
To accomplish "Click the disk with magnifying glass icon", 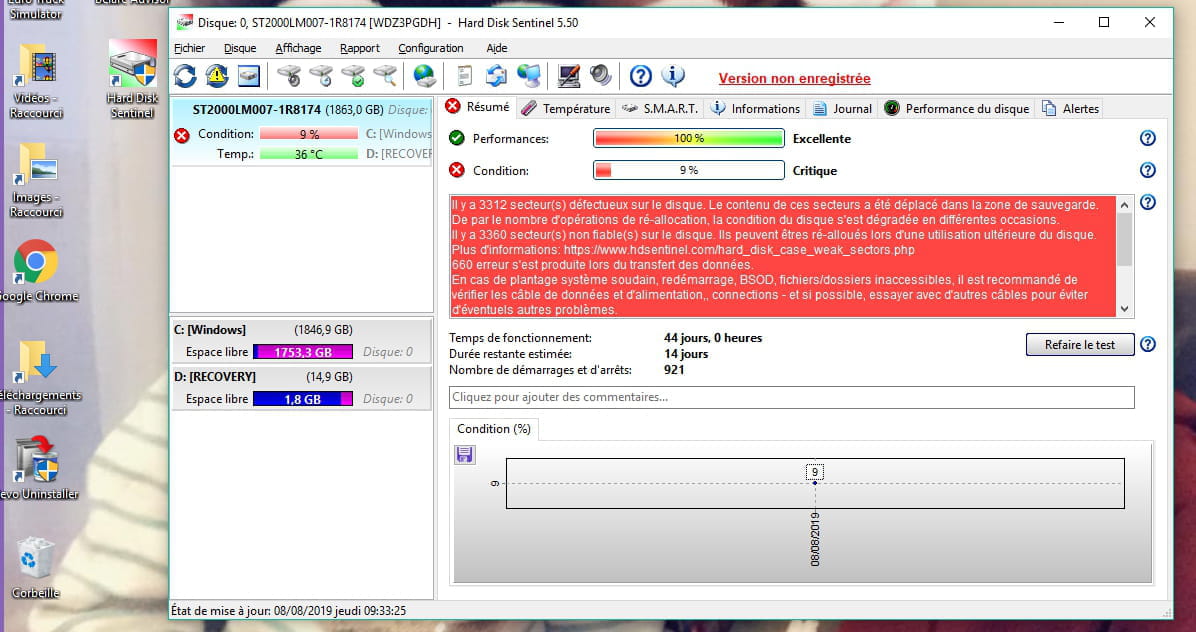I will pyautogui.click(x=385, y=75).
